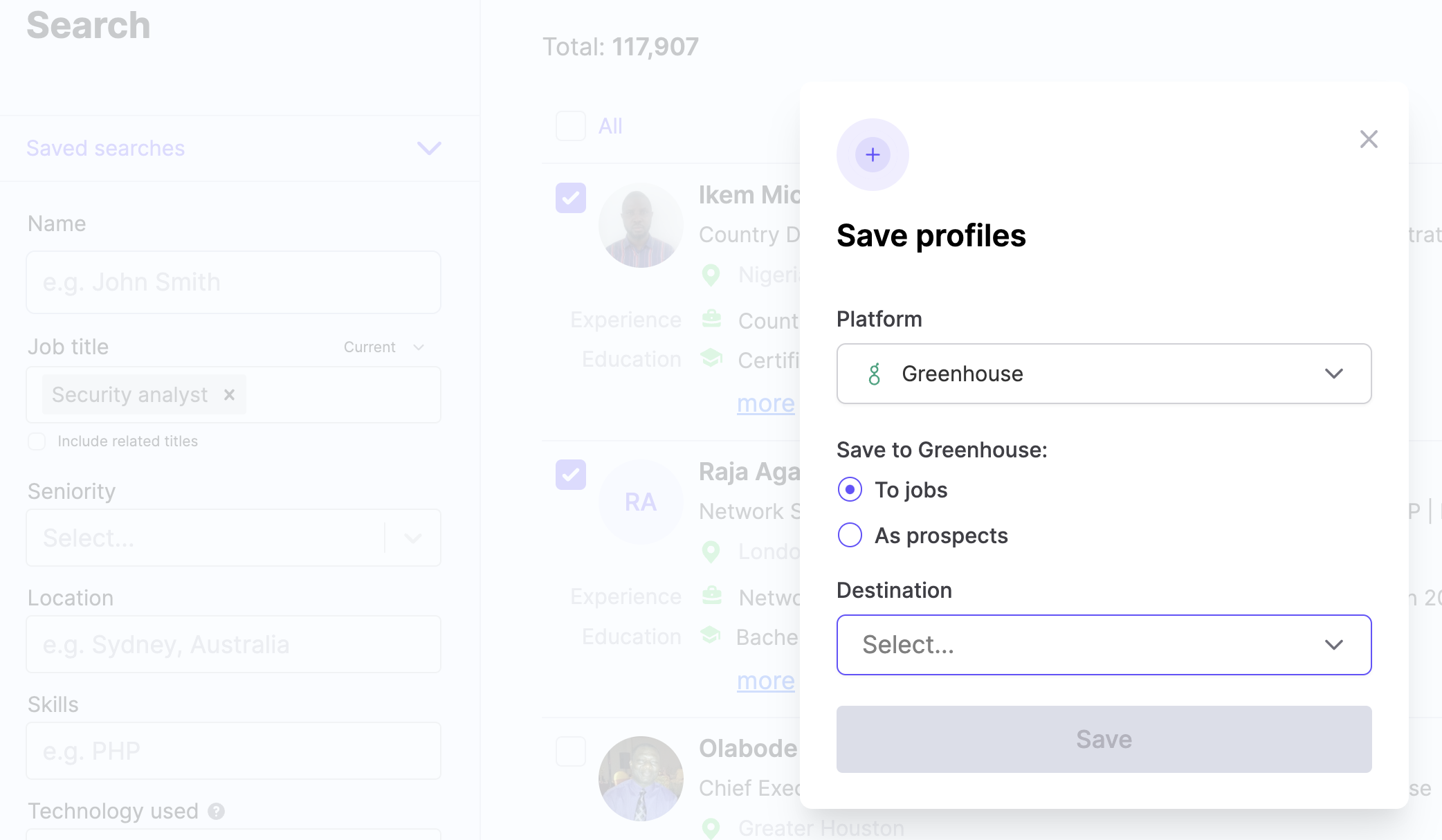This screenshot has width=1442, height=840.
Task: Click the Greenhouse logo icon in Platform field
Action: (875, 374)
